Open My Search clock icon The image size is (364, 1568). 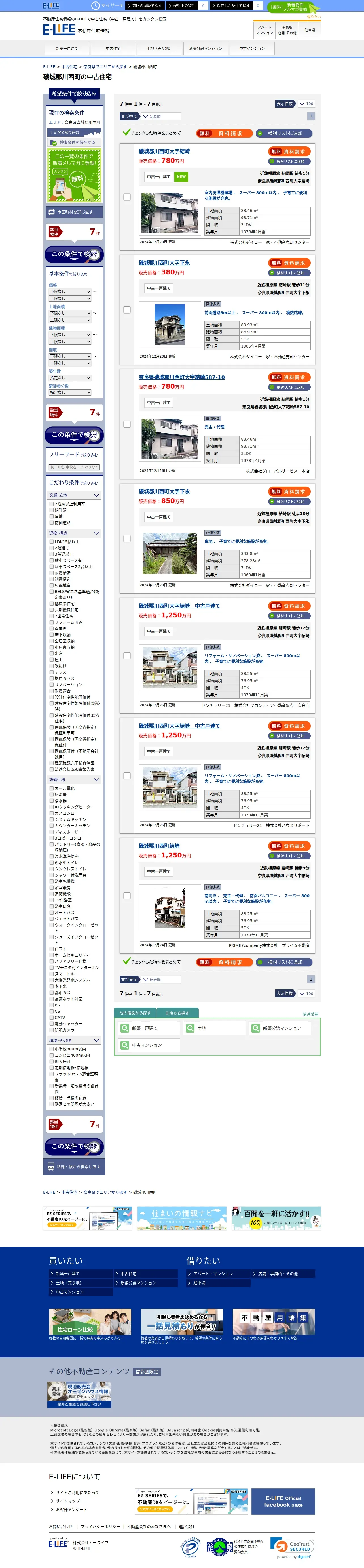point(96,5)
